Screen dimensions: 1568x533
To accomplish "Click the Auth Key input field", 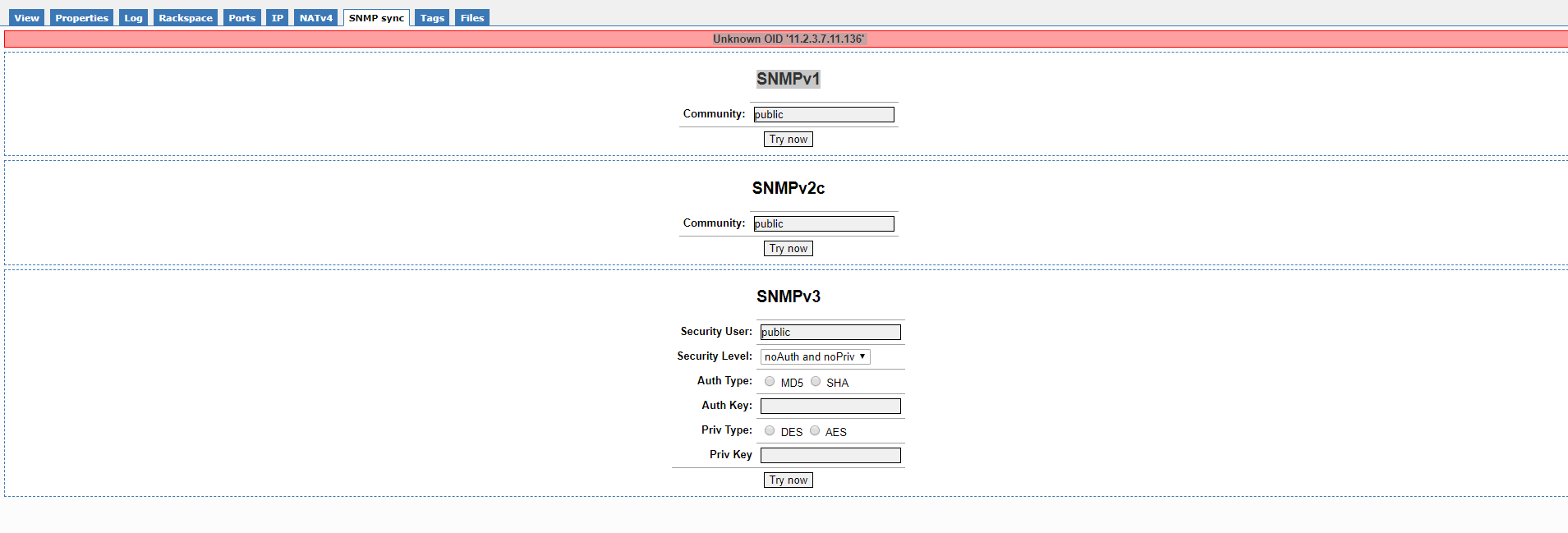I will pyautogui.click(x=830, y=407).
